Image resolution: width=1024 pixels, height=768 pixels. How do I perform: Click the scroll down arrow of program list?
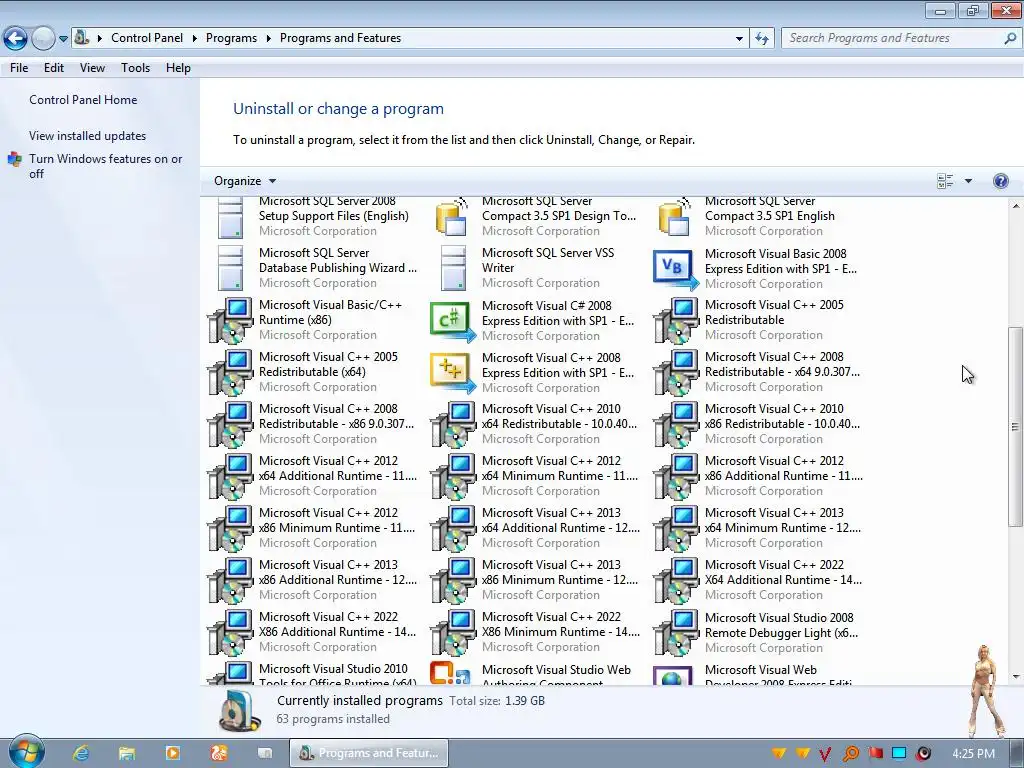coord(1016,677)
